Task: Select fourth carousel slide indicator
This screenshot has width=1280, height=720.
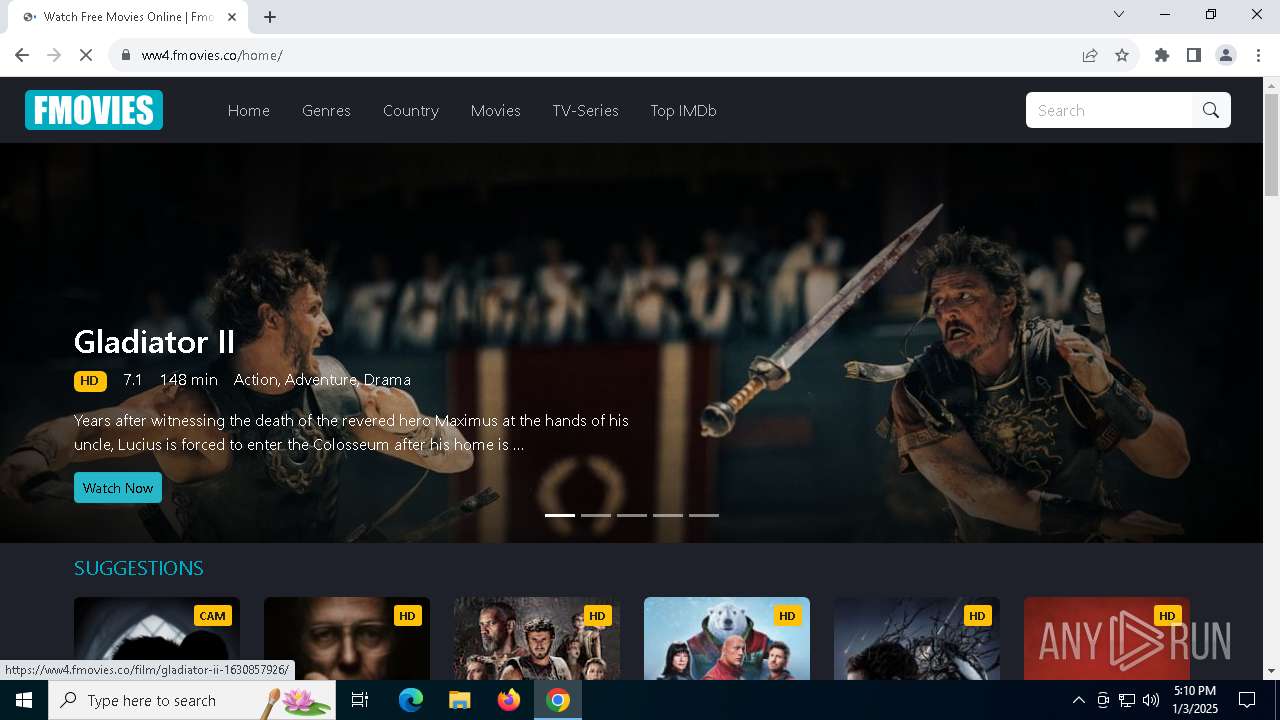Action: [668, 515]
